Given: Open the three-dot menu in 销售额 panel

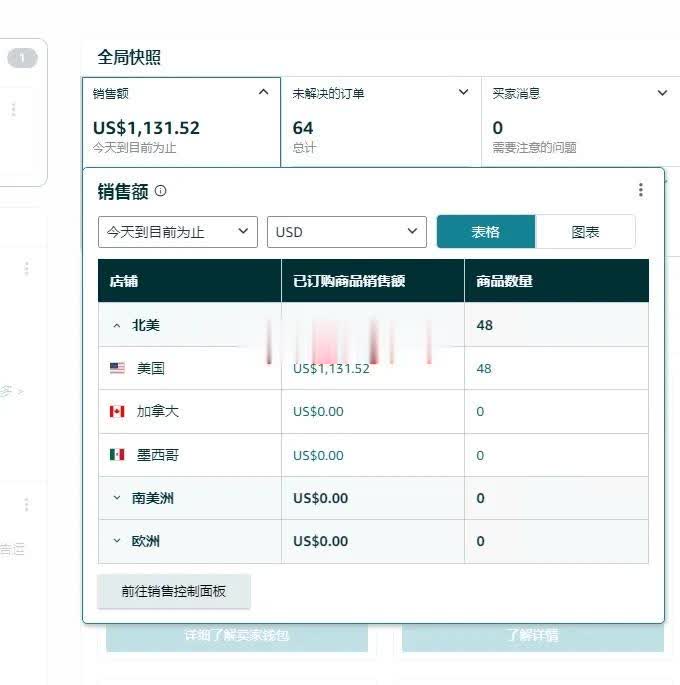Looking at the screenshot, I should 641,190.
